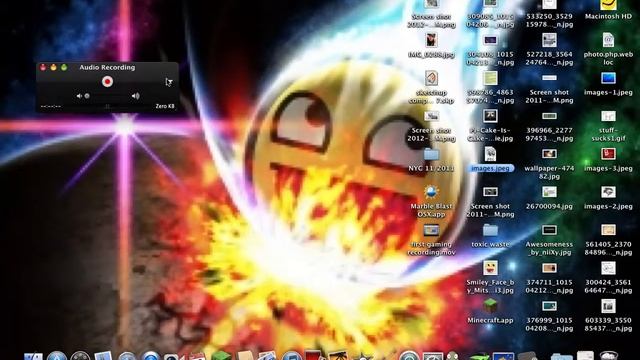Select the 26700094.jpg file
Screen dimensions: 640x360
click(x=549, y=192)
